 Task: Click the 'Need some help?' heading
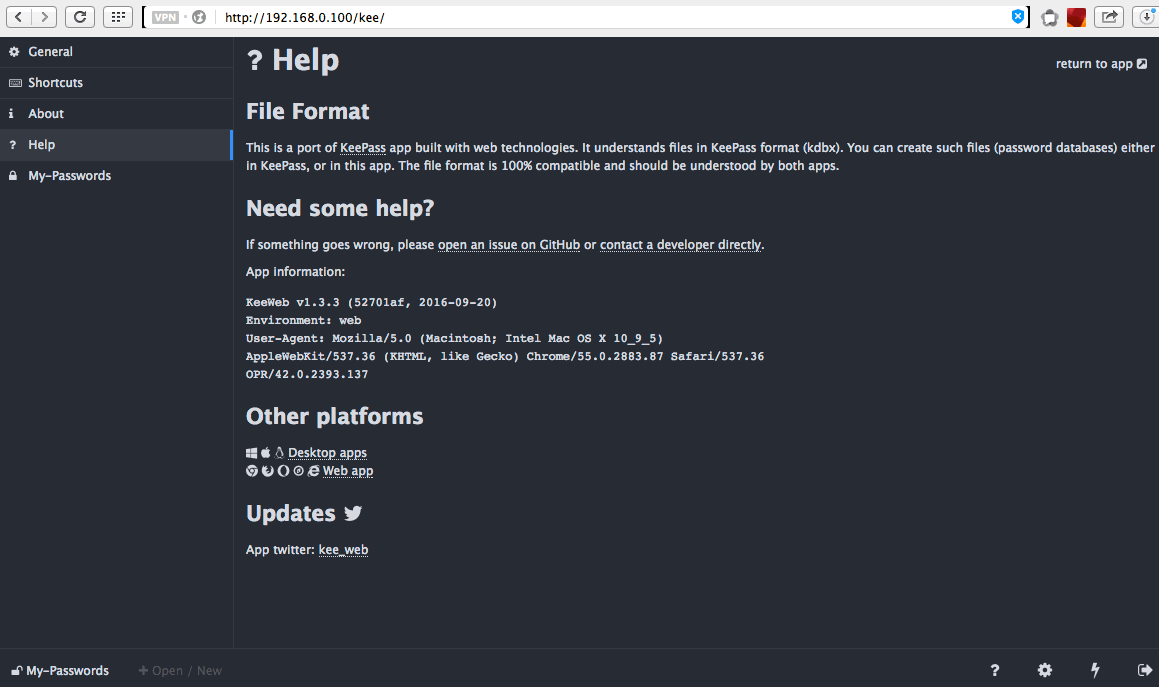pos(340,209)
